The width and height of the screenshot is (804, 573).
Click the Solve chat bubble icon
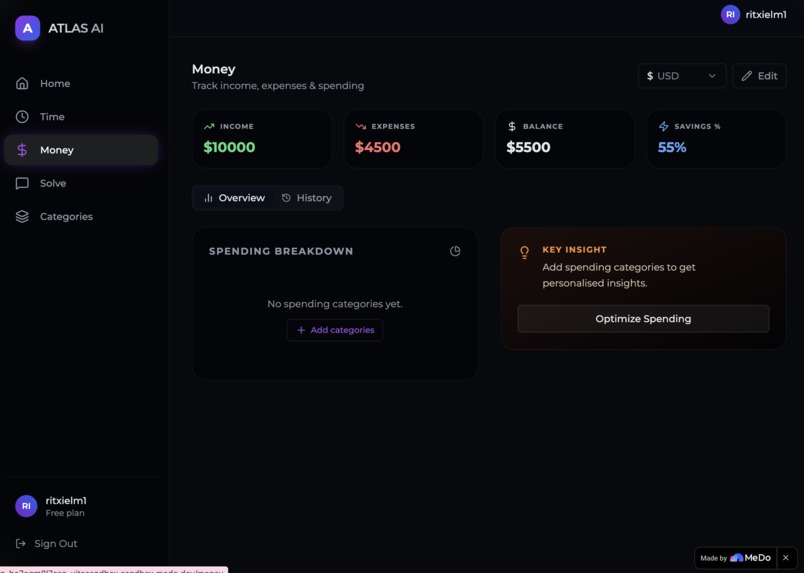click(x=22, y=183)
